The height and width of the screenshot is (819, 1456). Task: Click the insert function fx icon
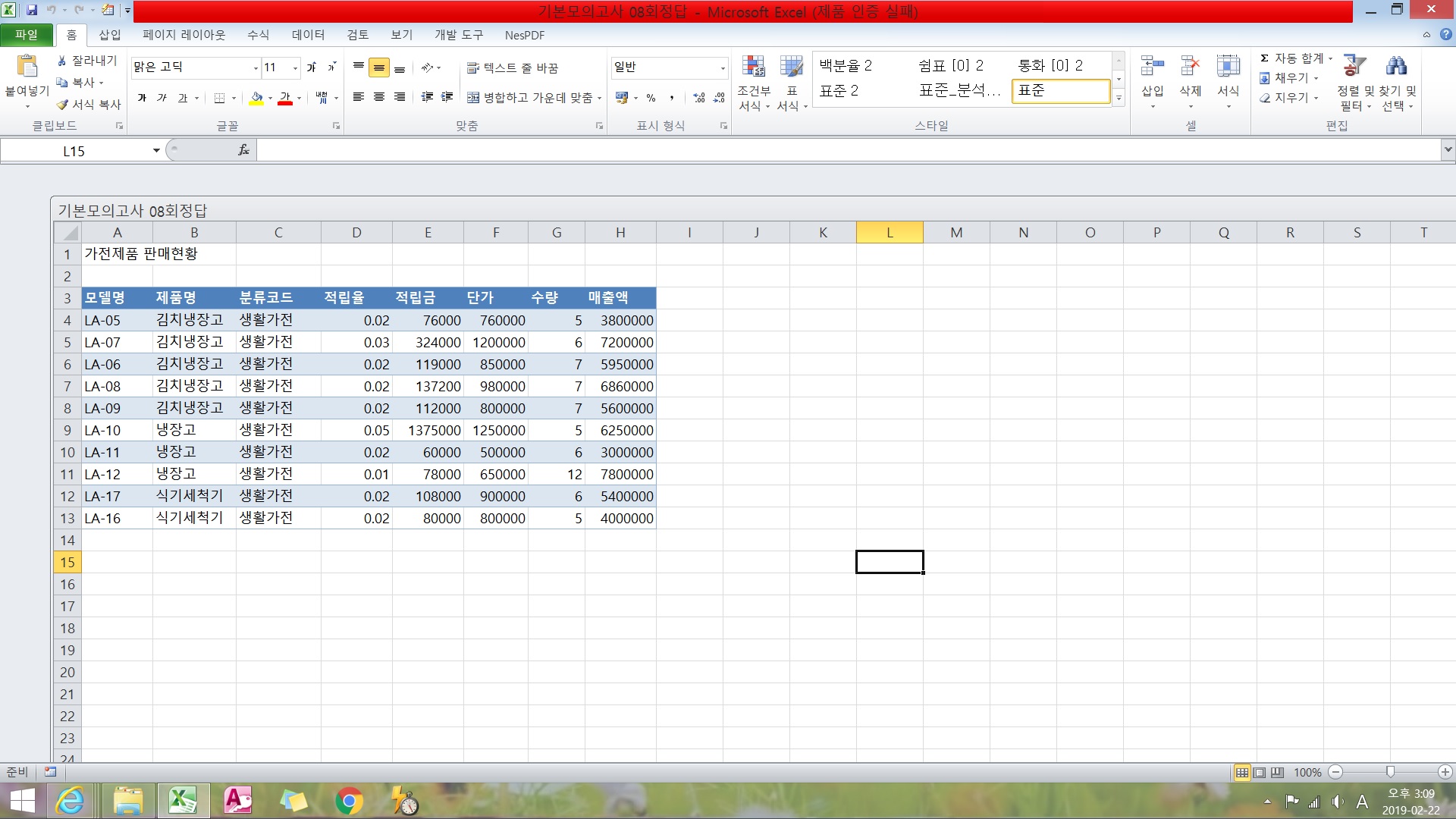(x=243, y=150)
